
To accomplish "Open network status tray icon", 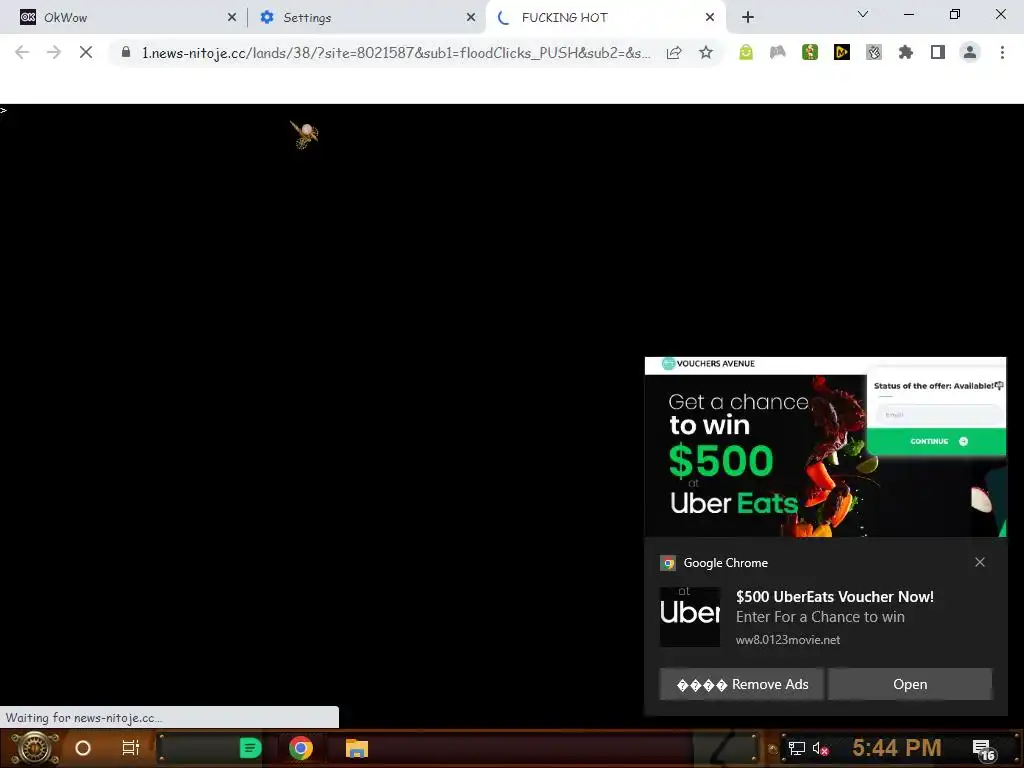I will click(796, 748).
